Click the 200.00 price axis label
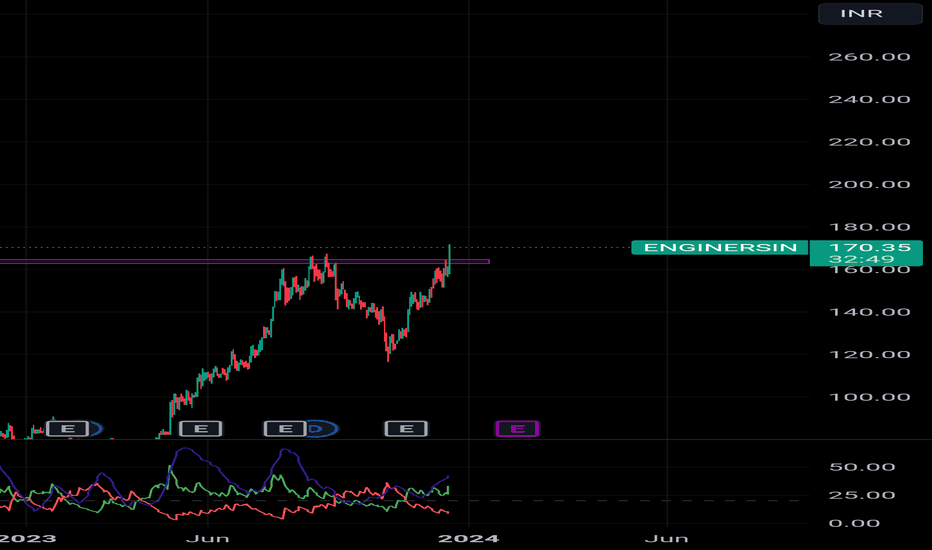932x550 pixels. (x=870, y=184)
